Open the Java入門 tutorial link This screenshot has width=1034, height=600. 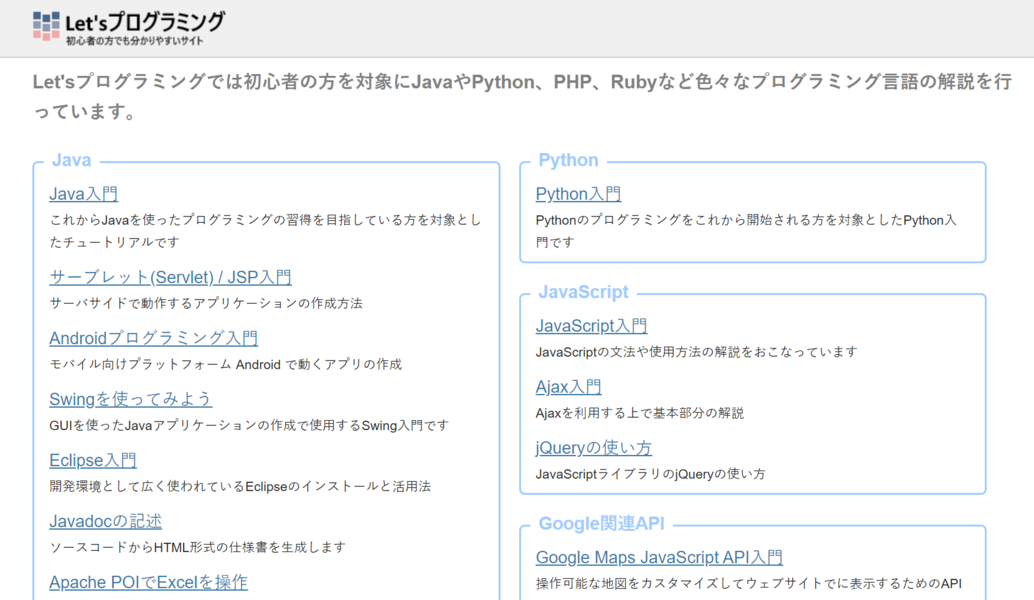click(82, 193)
